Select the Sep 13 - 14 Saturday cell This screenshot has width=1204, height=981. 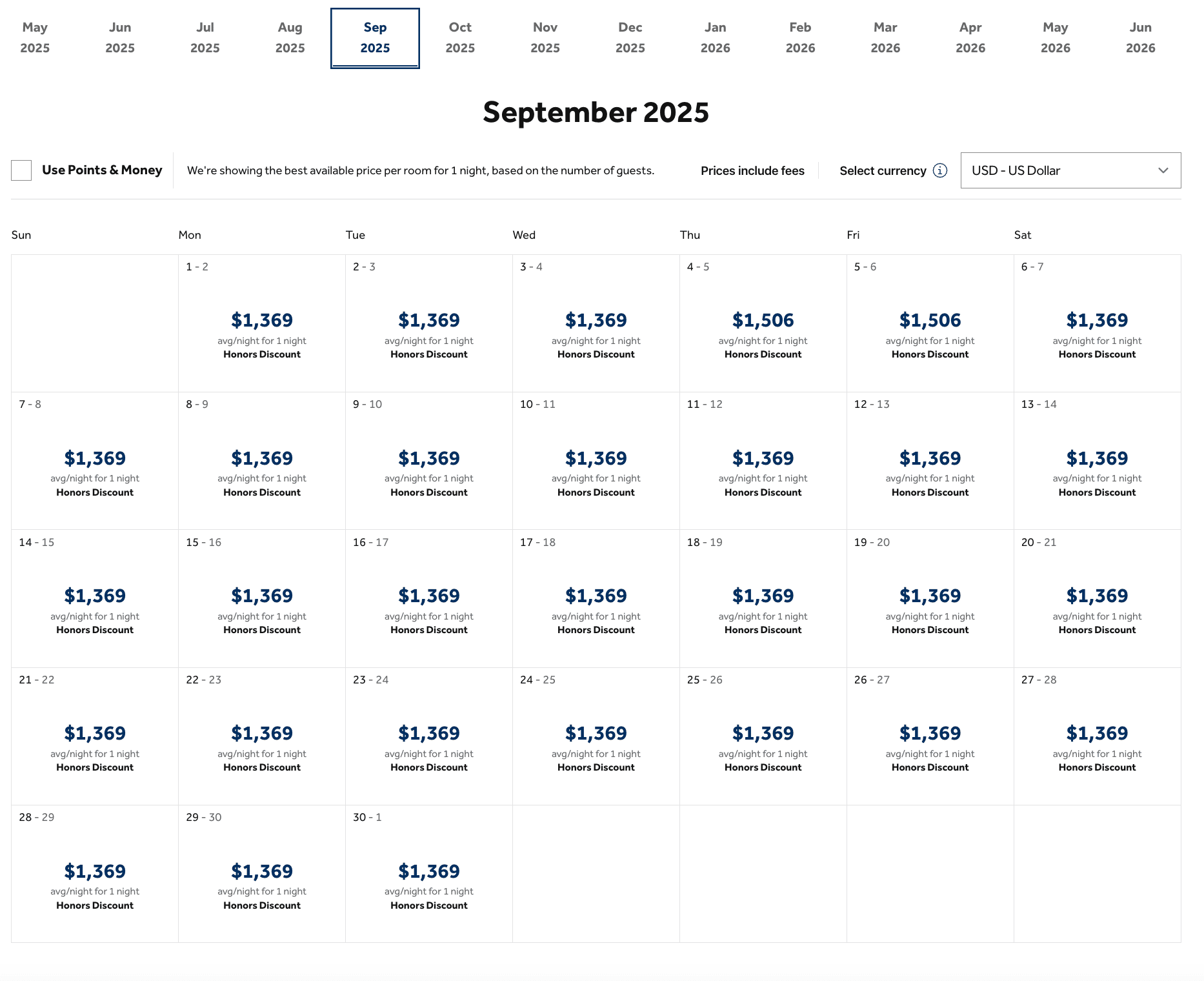(1097, 461)
